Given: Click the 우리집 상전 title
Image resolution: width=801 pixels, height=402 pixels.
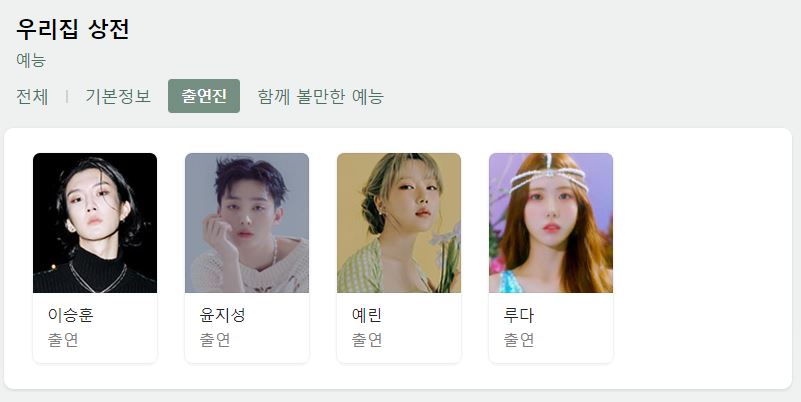Looking at the screenshot, I should (x=73, y=29).
